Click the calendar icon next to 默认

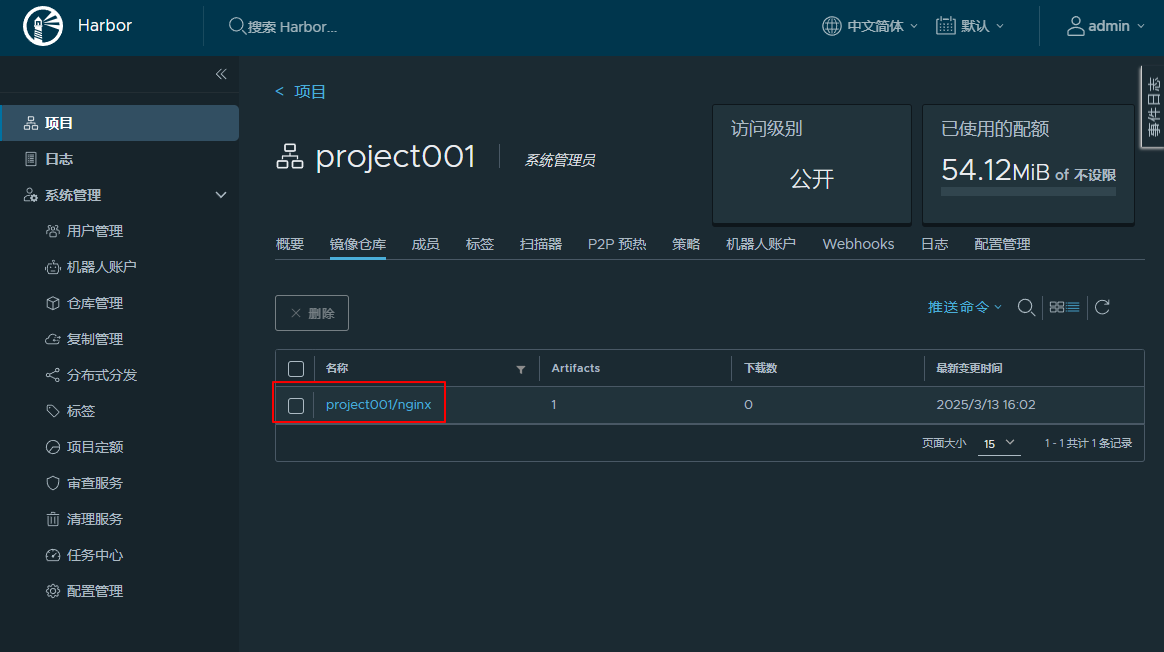(945, 26)
